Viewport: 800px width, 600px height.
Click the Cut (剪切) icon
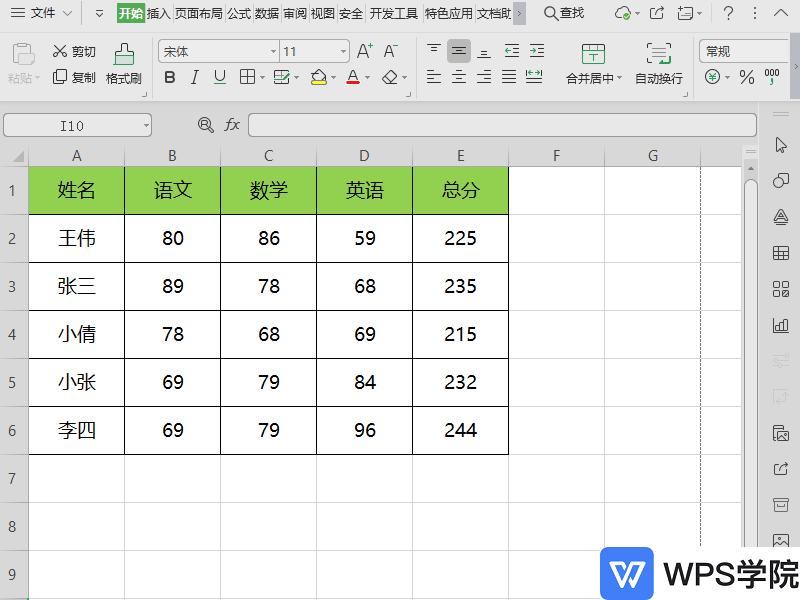(62, 51)
